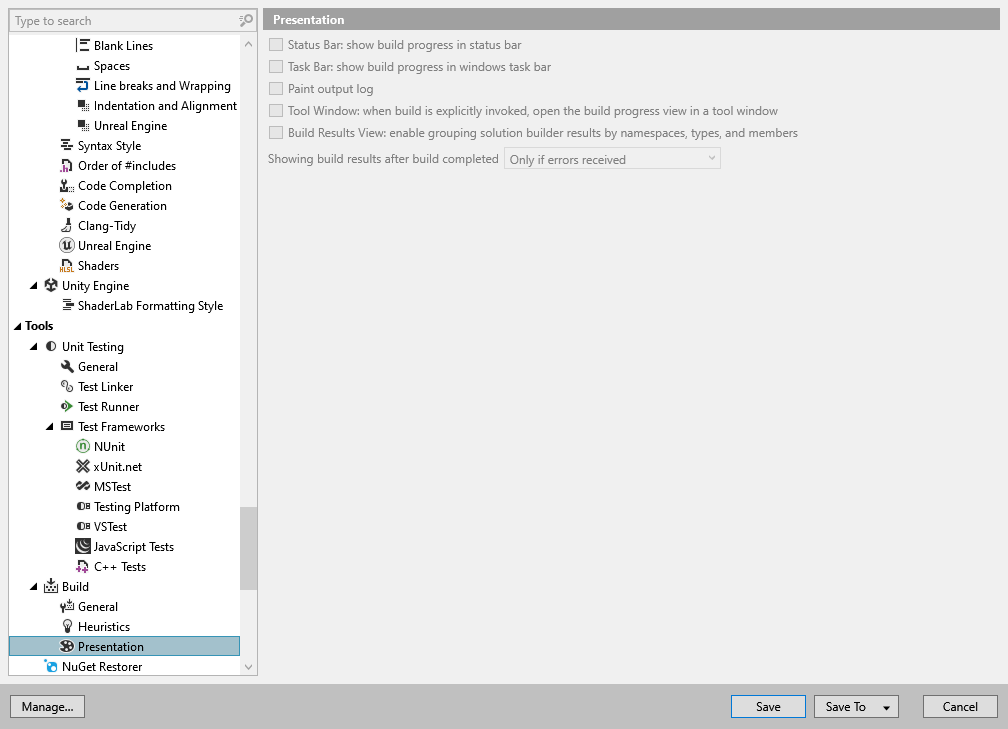
Task: Click the Heuristics lightbulb icon
Action: 67,626
